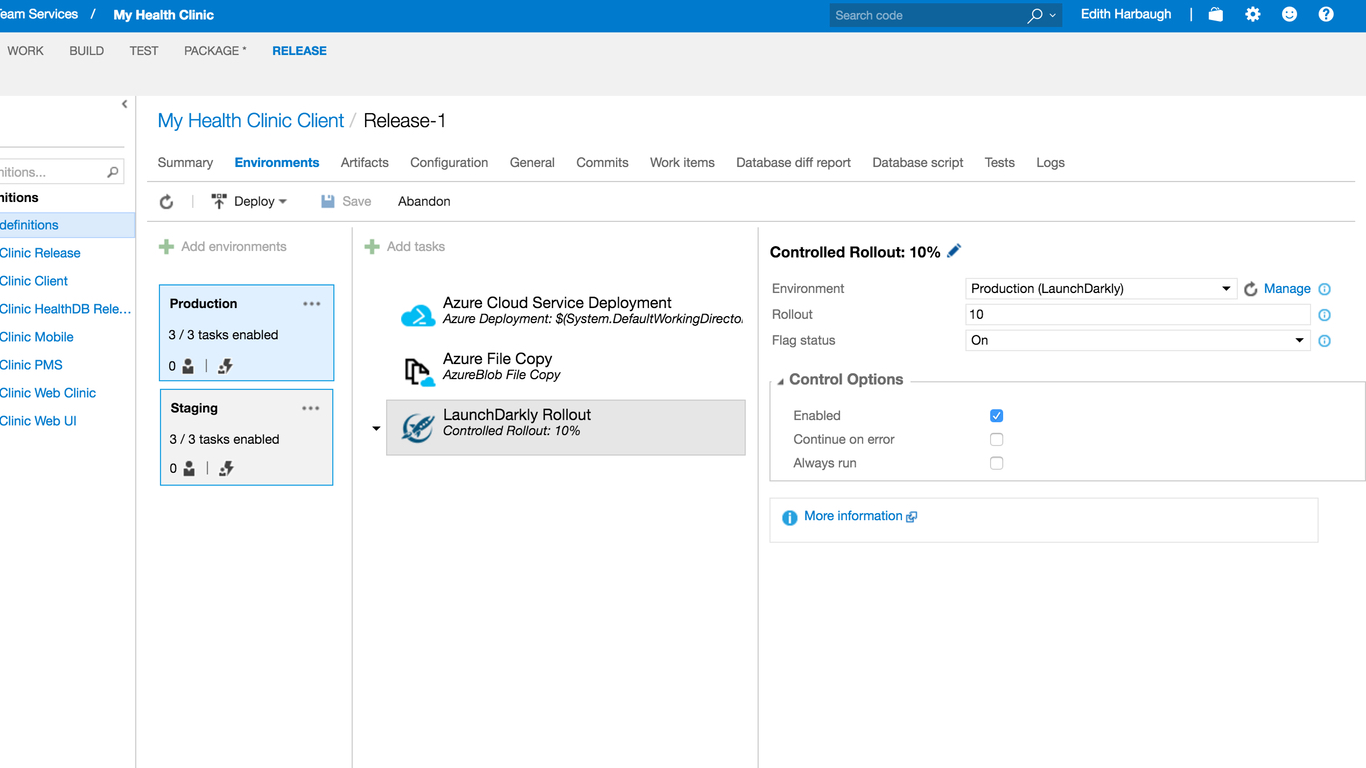Screen dimensions: 1366x768
Task: Edit the Controlled Rollout name pencil icon
Action: (x=954, y=251)
